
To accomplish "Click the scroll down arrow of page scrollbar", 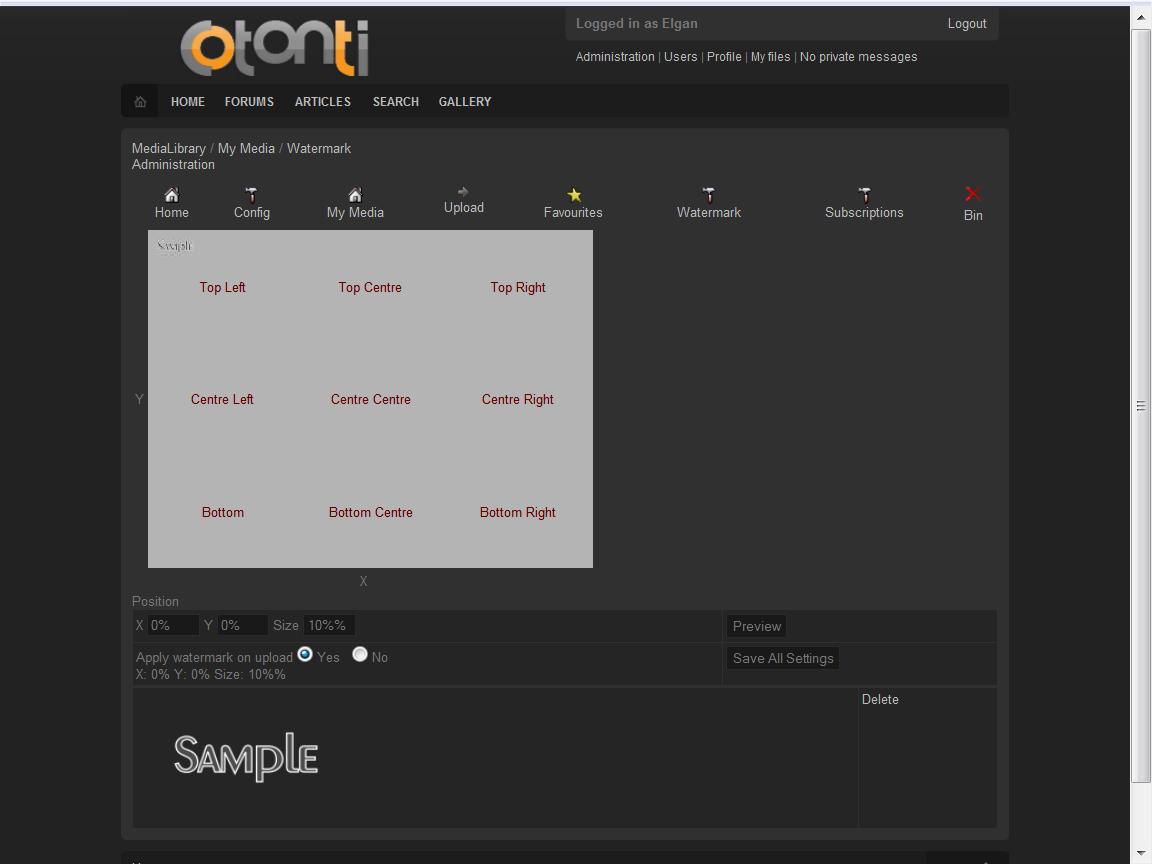I will [1141, 854].
